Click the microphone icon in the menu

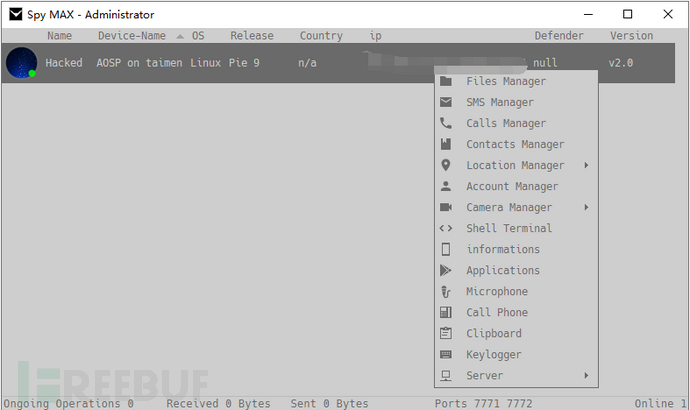pyautogui.click(x=446, y=291)
